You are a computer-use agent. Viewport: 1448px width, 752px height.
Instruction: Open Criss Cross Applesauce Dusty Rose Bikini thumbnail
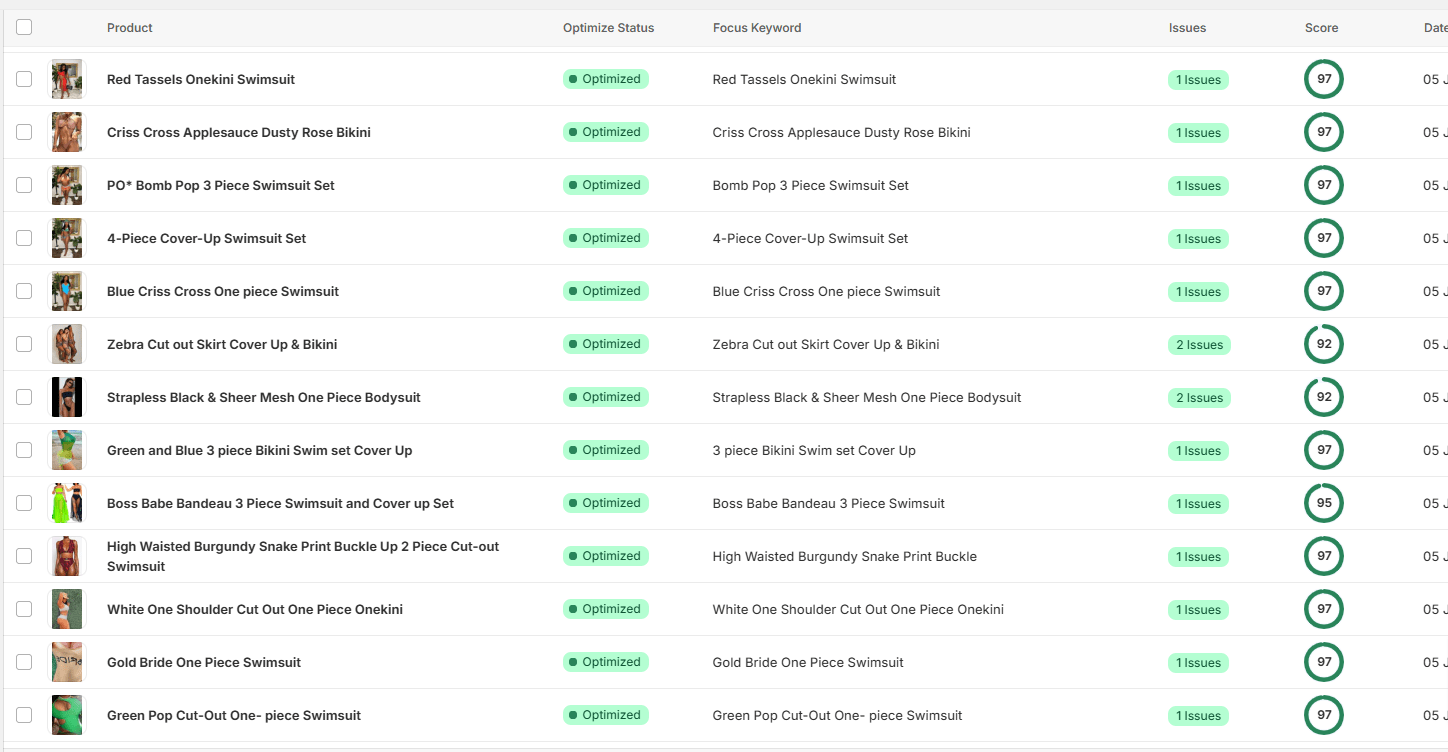point(67,132)
